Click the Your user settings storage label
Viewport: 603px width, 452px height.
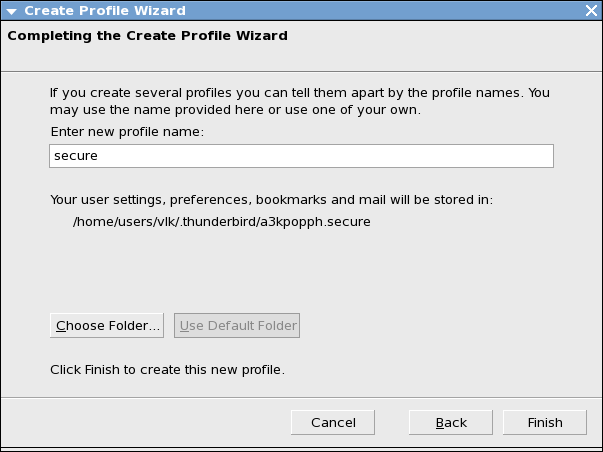[272, 200]
